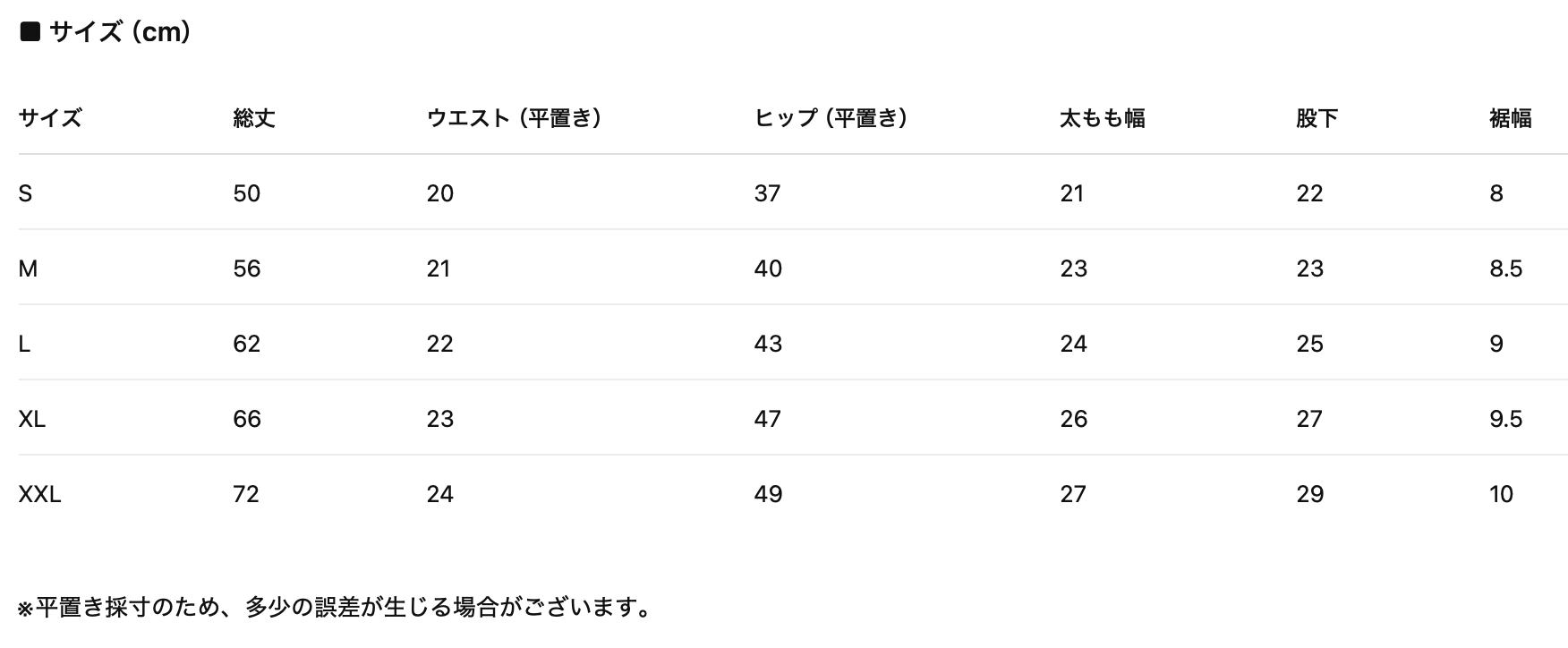Select the XXL size row label

click(x=39, y=494)
